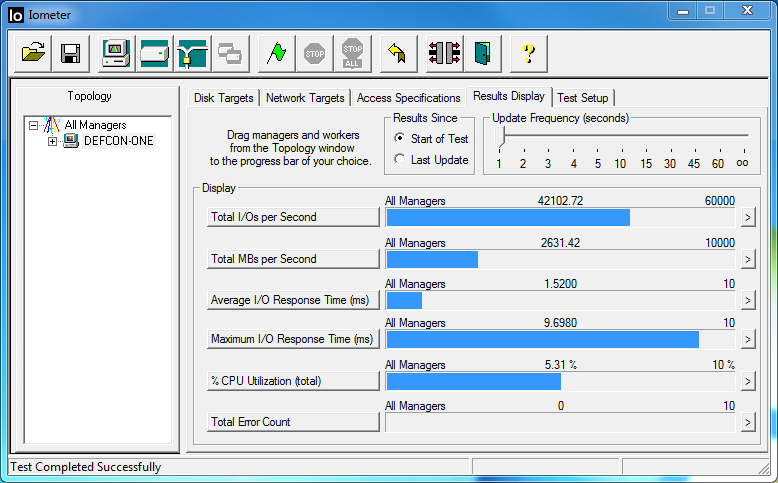Image resolution: width=778 pixels, height=483 pixels.
Task: Switch to the Access Specifications tab
Action: pos(408,98)
